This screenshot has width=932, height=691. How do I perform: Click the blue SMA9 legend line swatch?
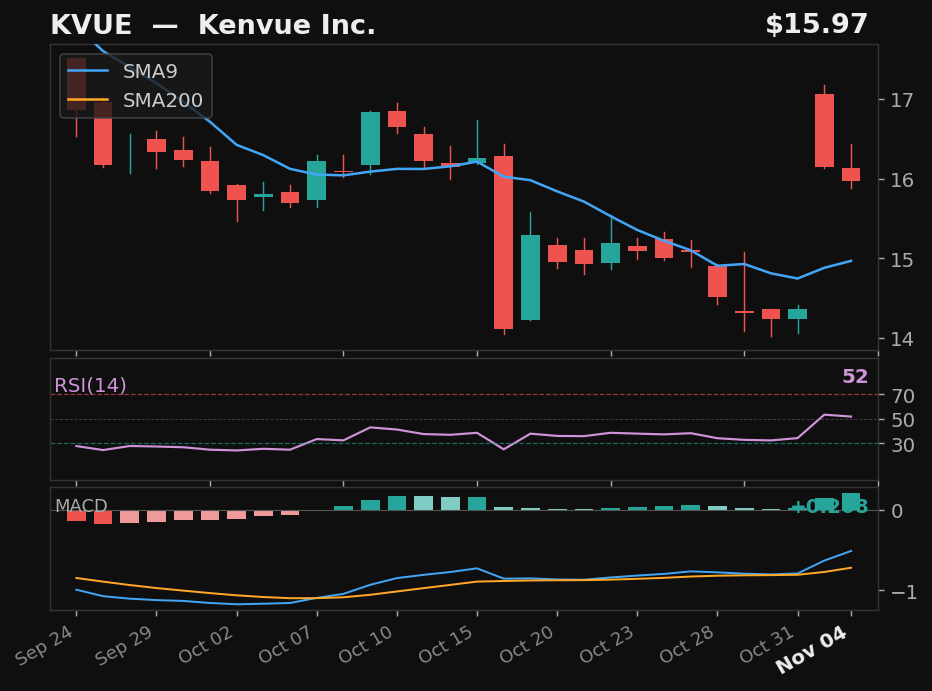pos(88,71)
